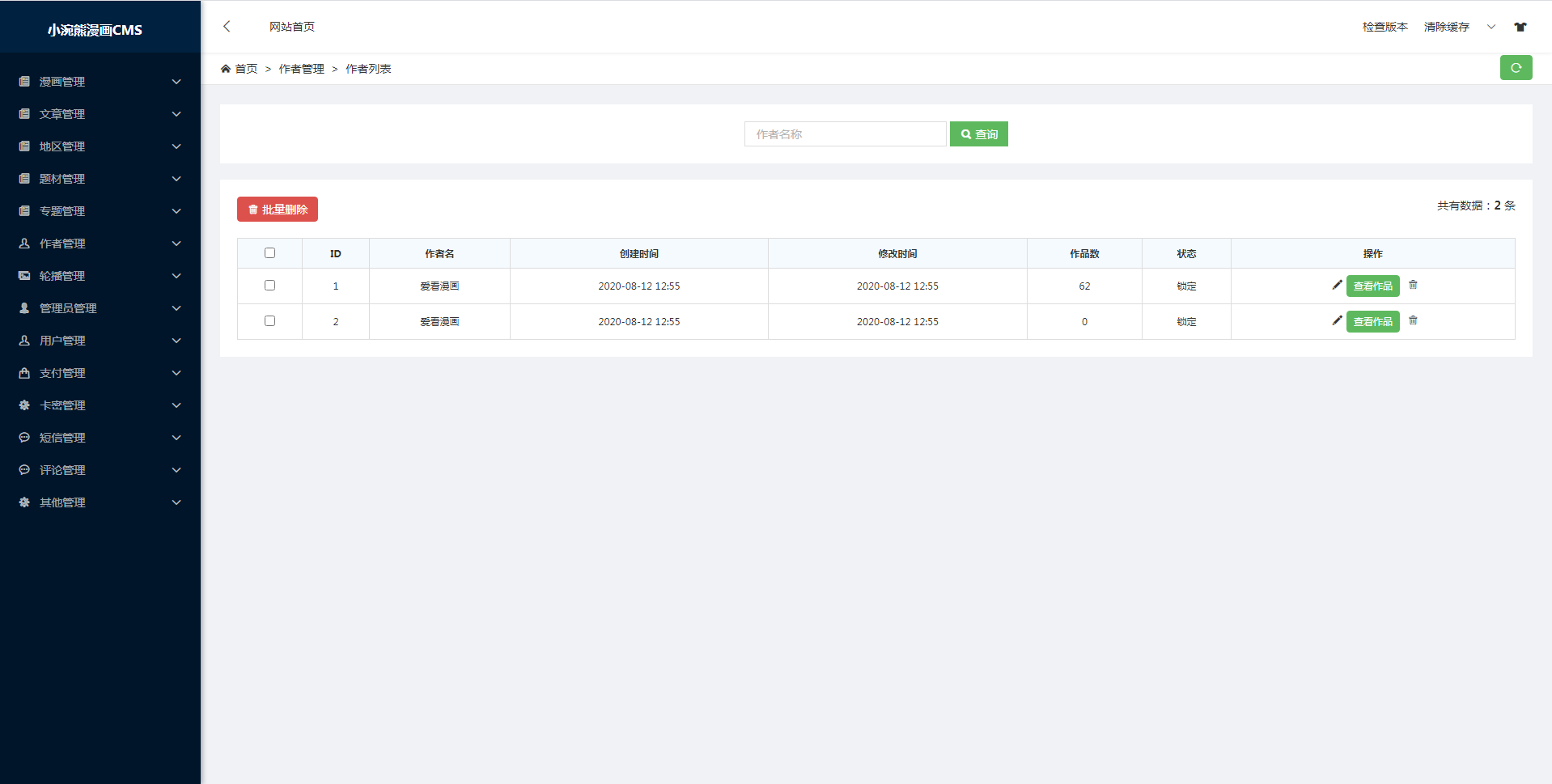Screen dimensions: 1552x784
Task: Focus the 作者名称 search input field
Action: pos(845,134)
